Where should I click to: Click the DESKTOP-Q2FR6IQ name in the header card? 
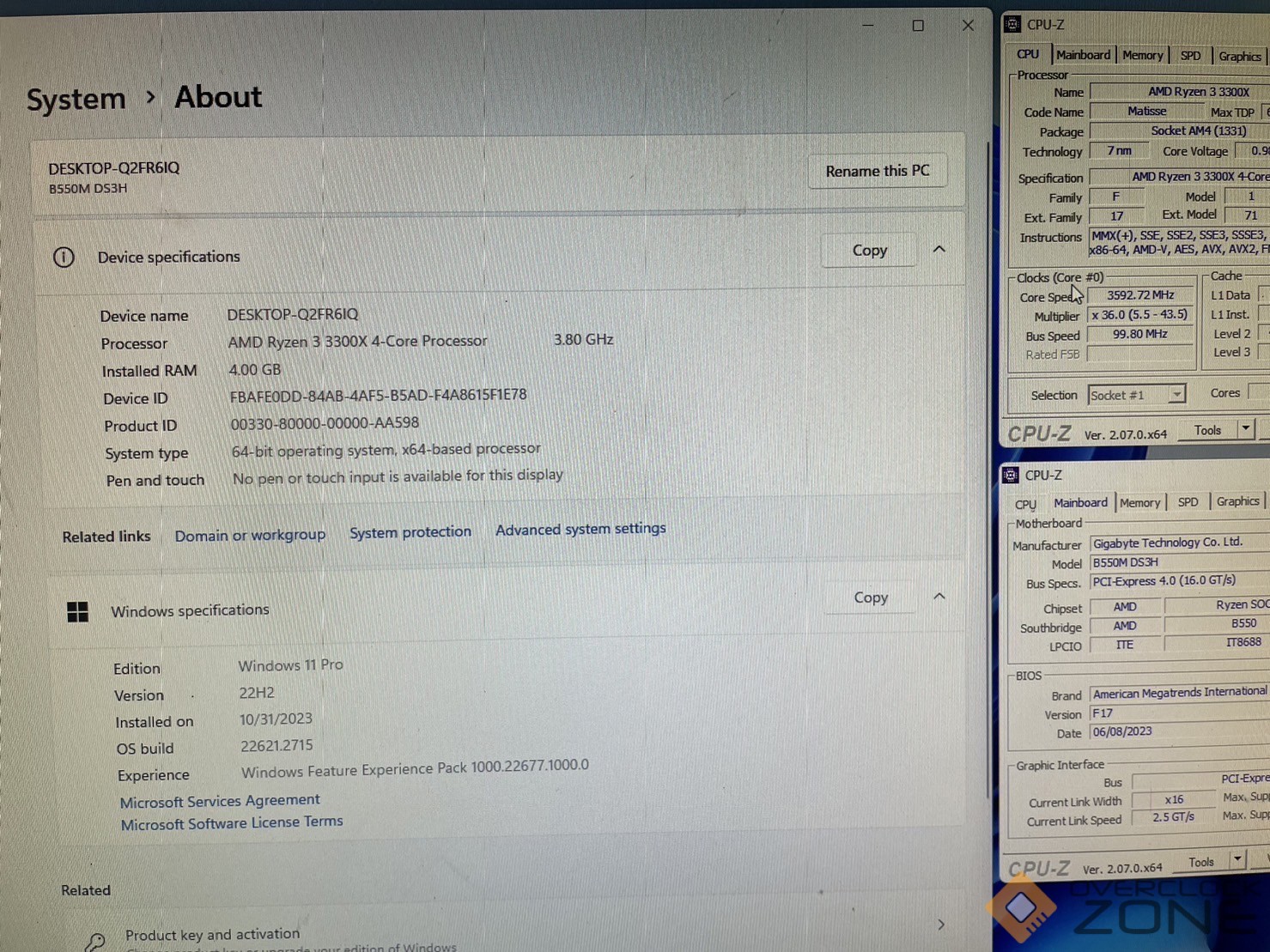tap(114, 168)
